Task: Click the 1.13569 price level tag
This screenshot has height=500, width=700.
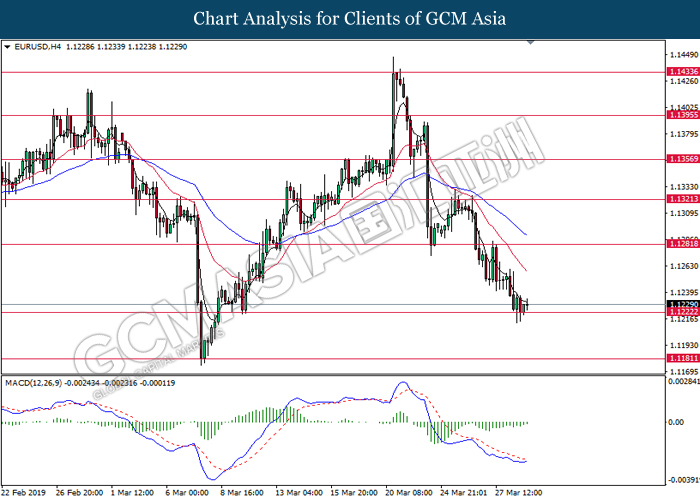Action: (683, 159)
